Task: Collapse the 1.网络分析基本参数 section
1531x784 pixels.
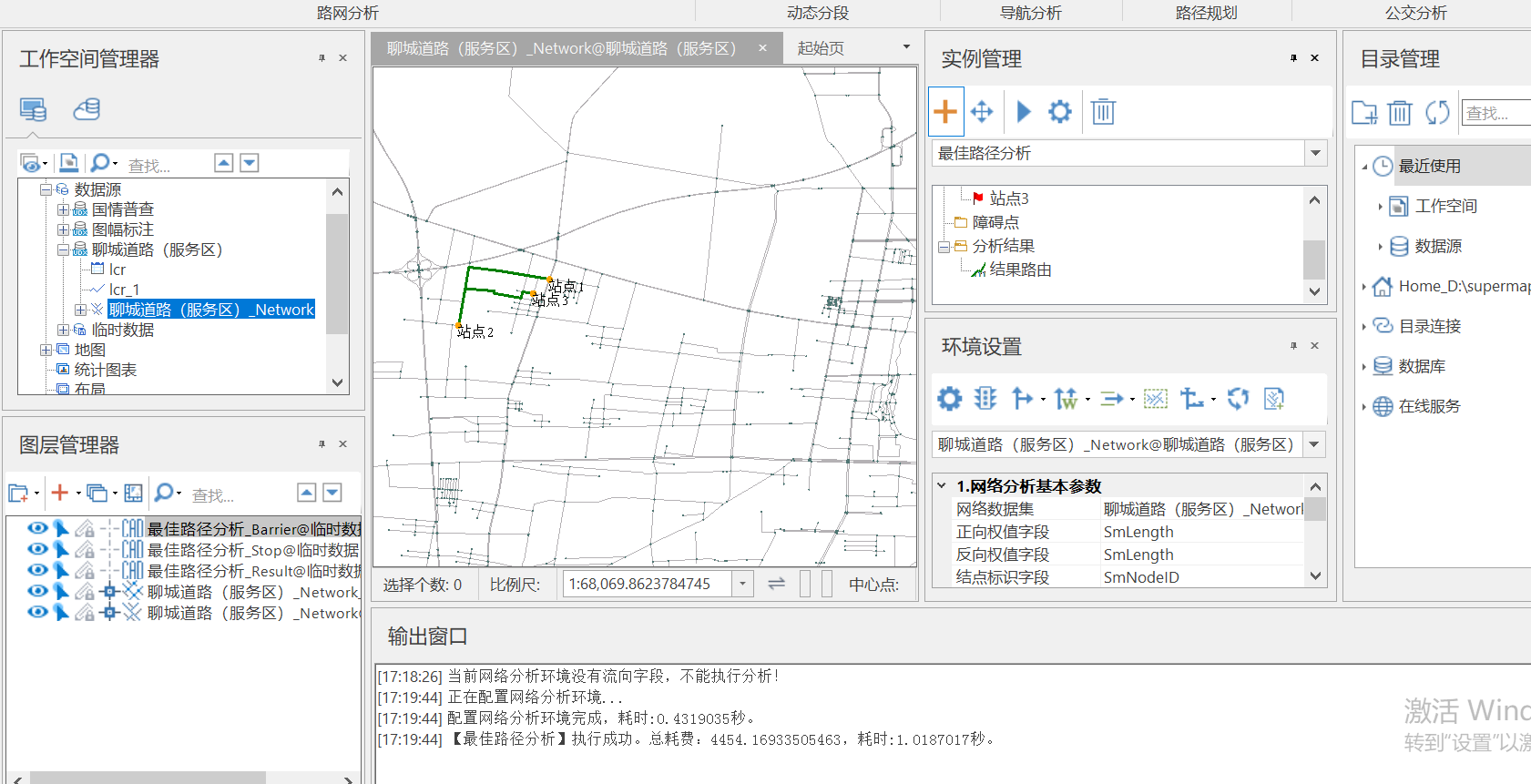Action: (942, 486)
